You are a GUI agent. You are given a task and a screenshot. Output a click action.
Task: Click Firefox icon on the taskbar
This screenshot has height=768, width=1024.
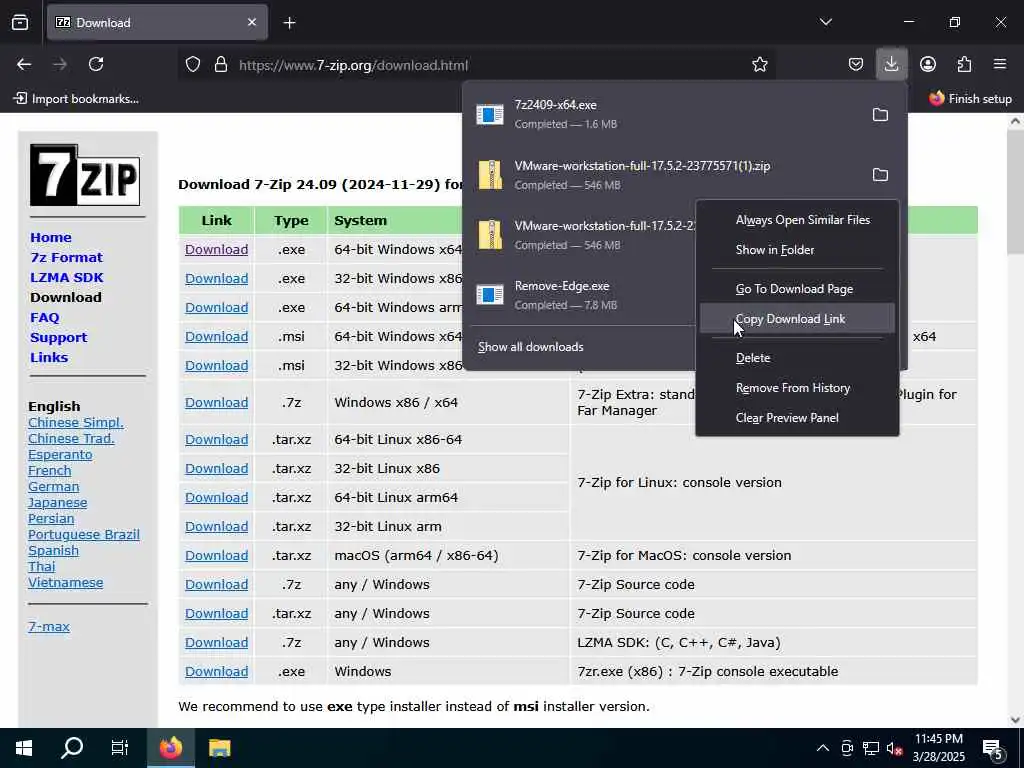click(x=170, y=748)
